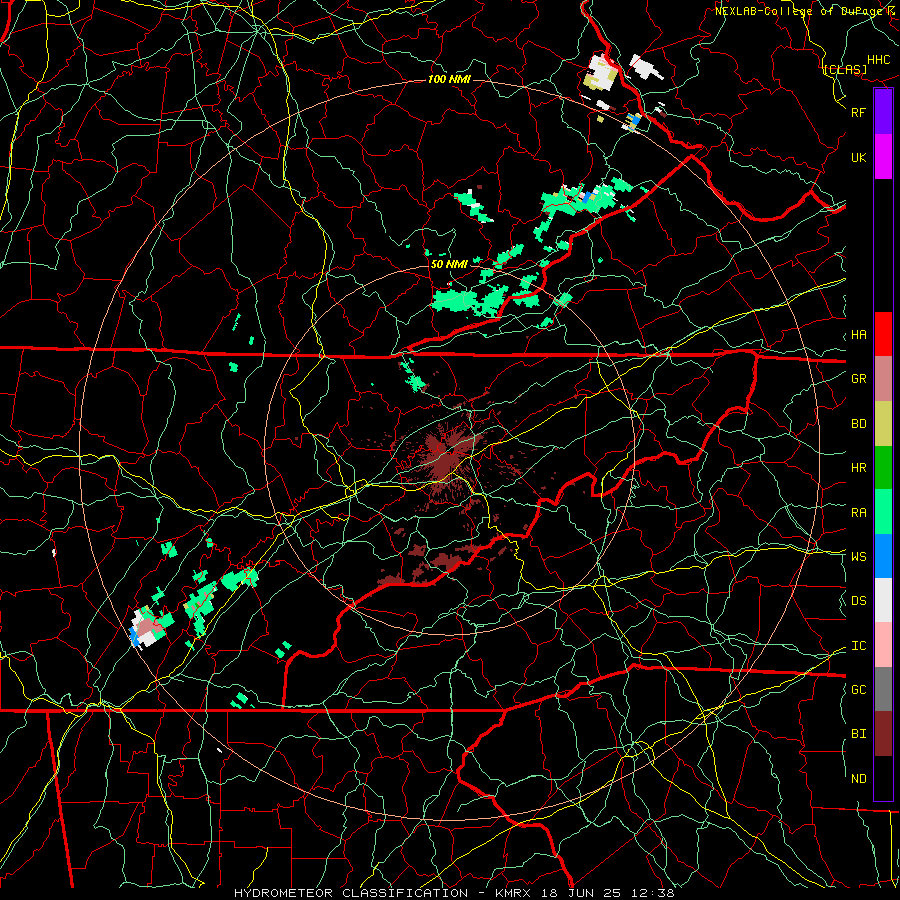900x900 pixels.
Task: Pick the dark green HR legend swatch
Action: tap(883, 468)
